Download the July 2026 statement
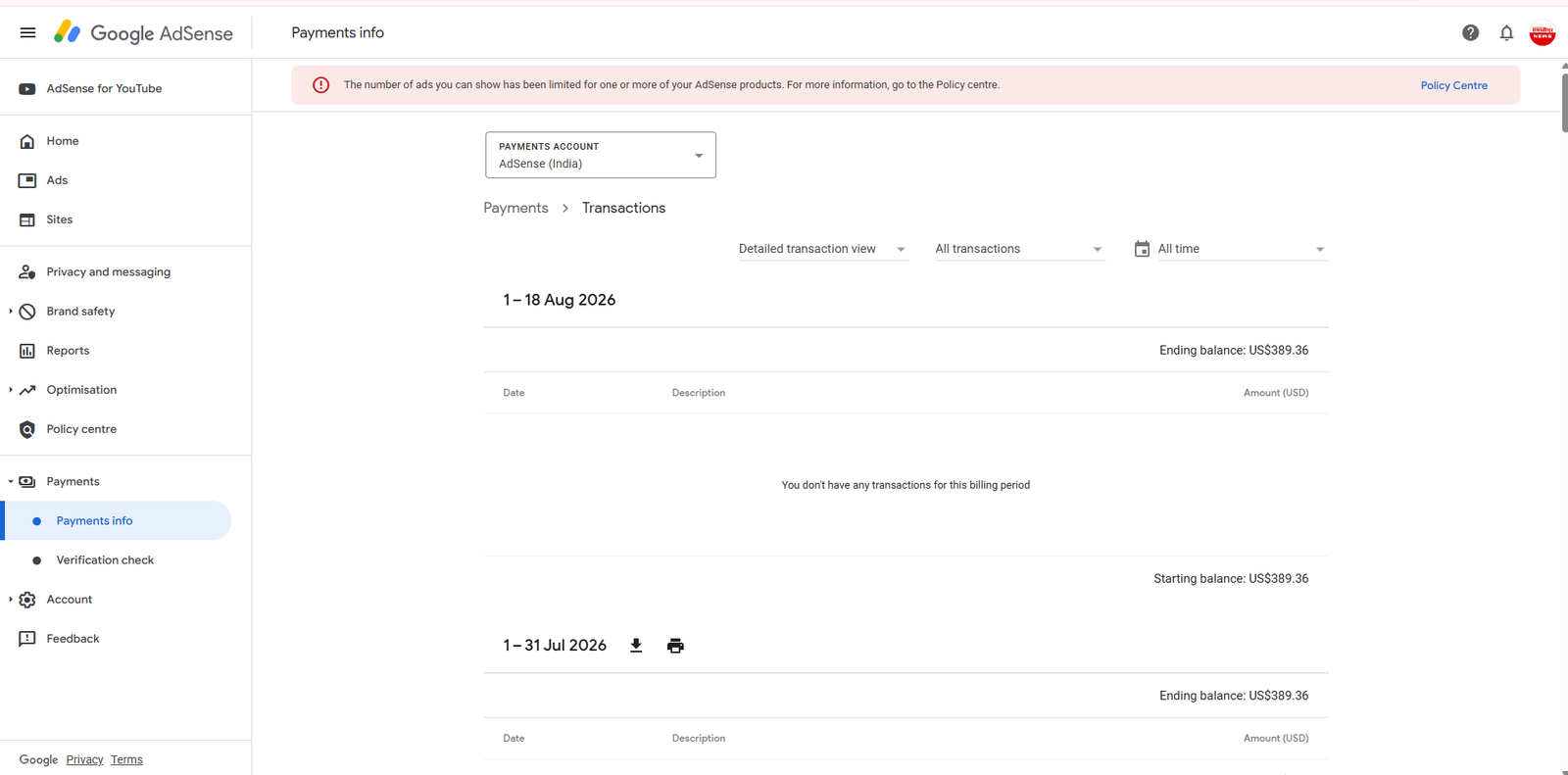This screenshot has height=775, width=1568. (x=636, y=645)
